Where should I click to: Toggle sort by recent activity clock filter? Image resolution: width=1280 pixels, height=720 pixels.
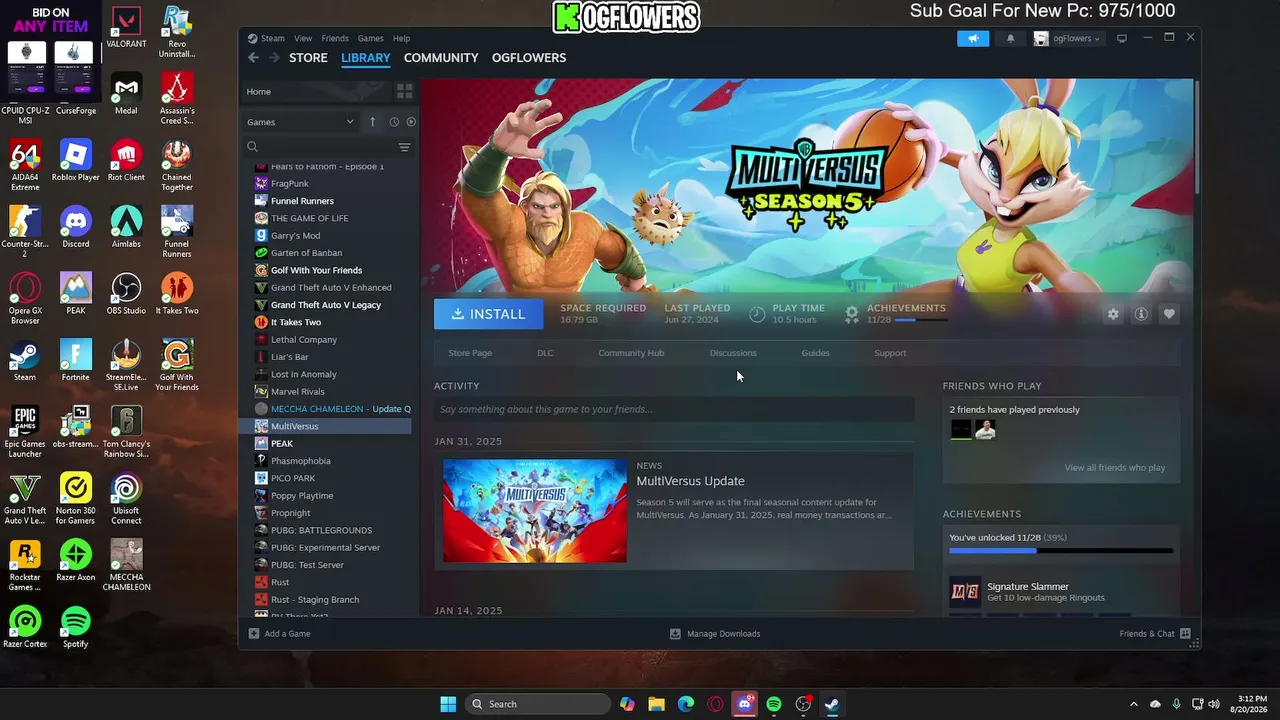(x=394, y=122)
